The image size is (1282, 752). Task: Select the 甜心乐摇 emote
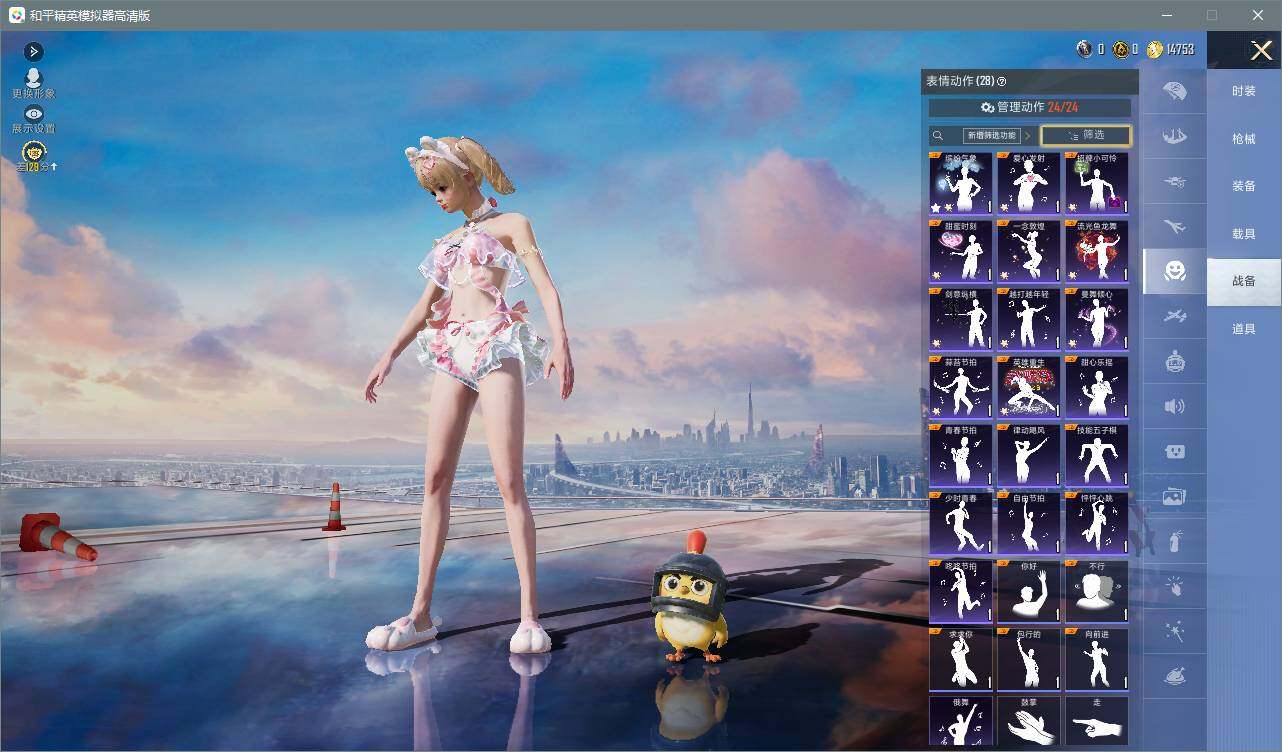tap(1096, 386)
